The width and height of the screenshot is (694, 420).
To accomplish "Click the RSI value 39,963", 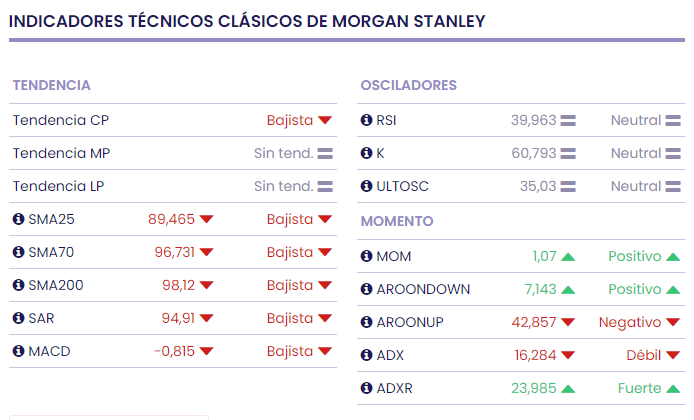I will pyautogui.click(x=533, y=121).
